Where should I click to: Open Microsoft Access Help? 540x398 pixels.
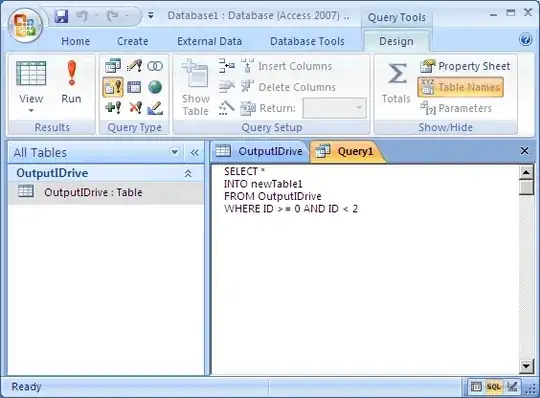coord(526,40)
